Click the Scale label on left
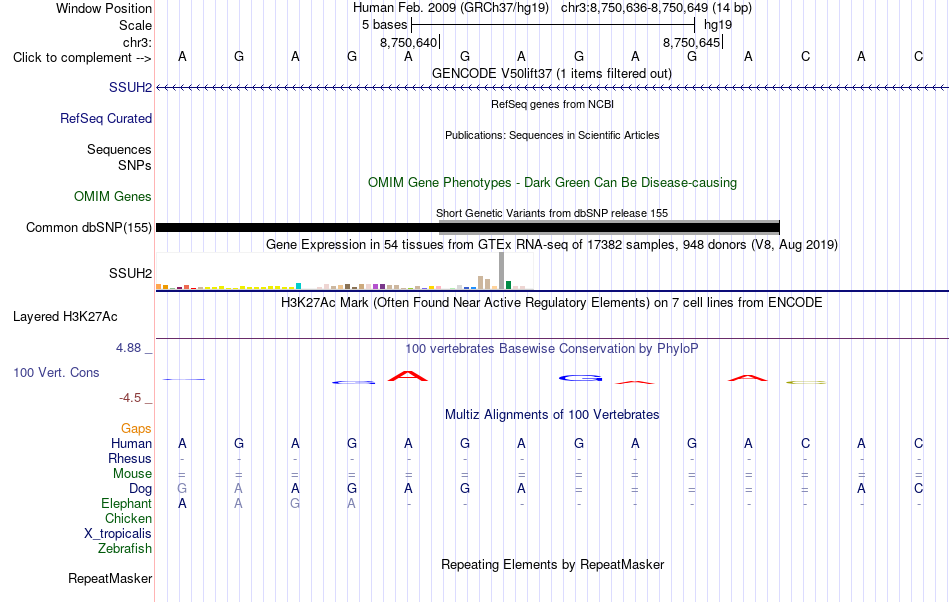 click(135, 25)
